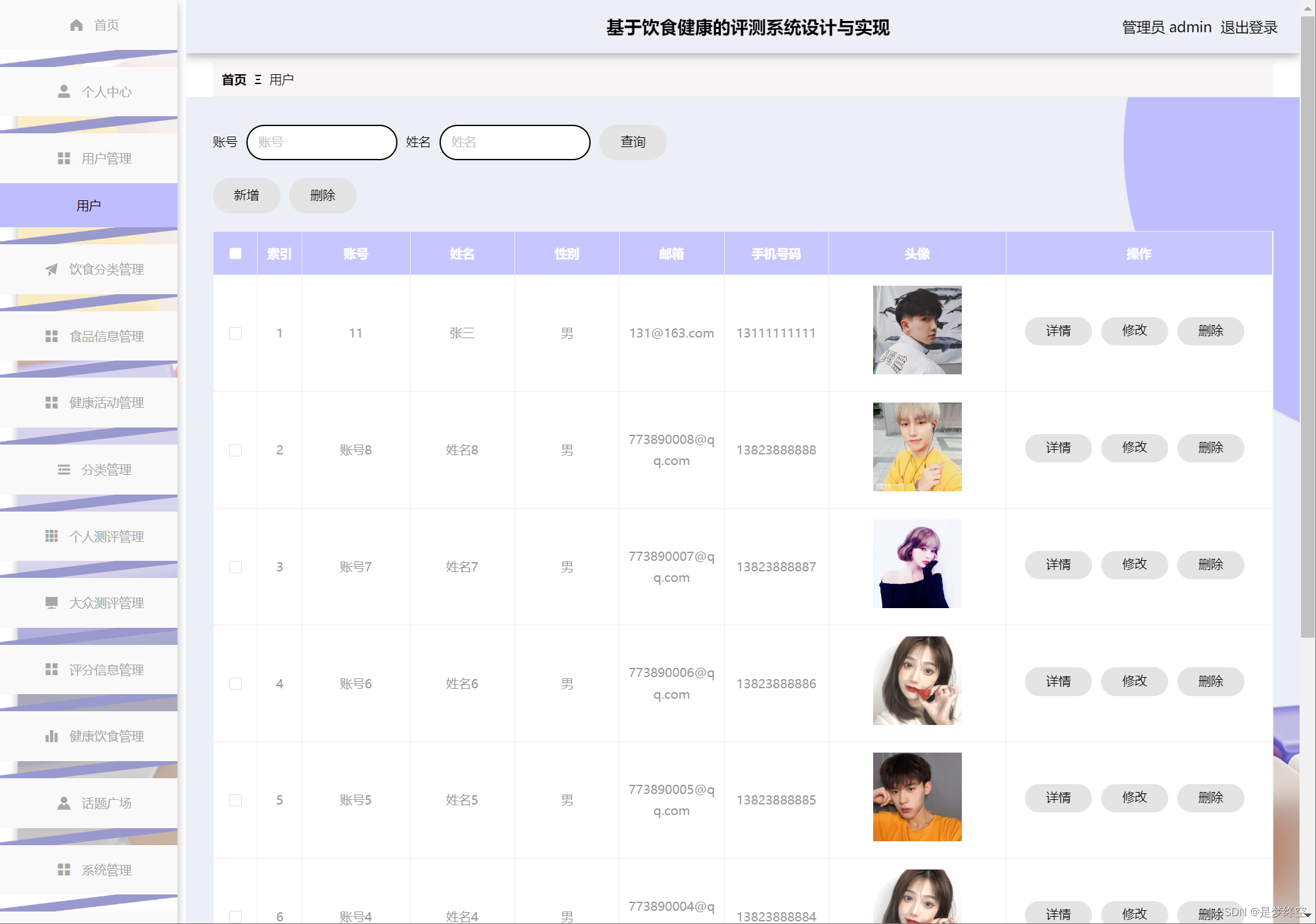The image size is (1316, 924).
Task: Click the 查询 search button
Action: click(633, 142)
